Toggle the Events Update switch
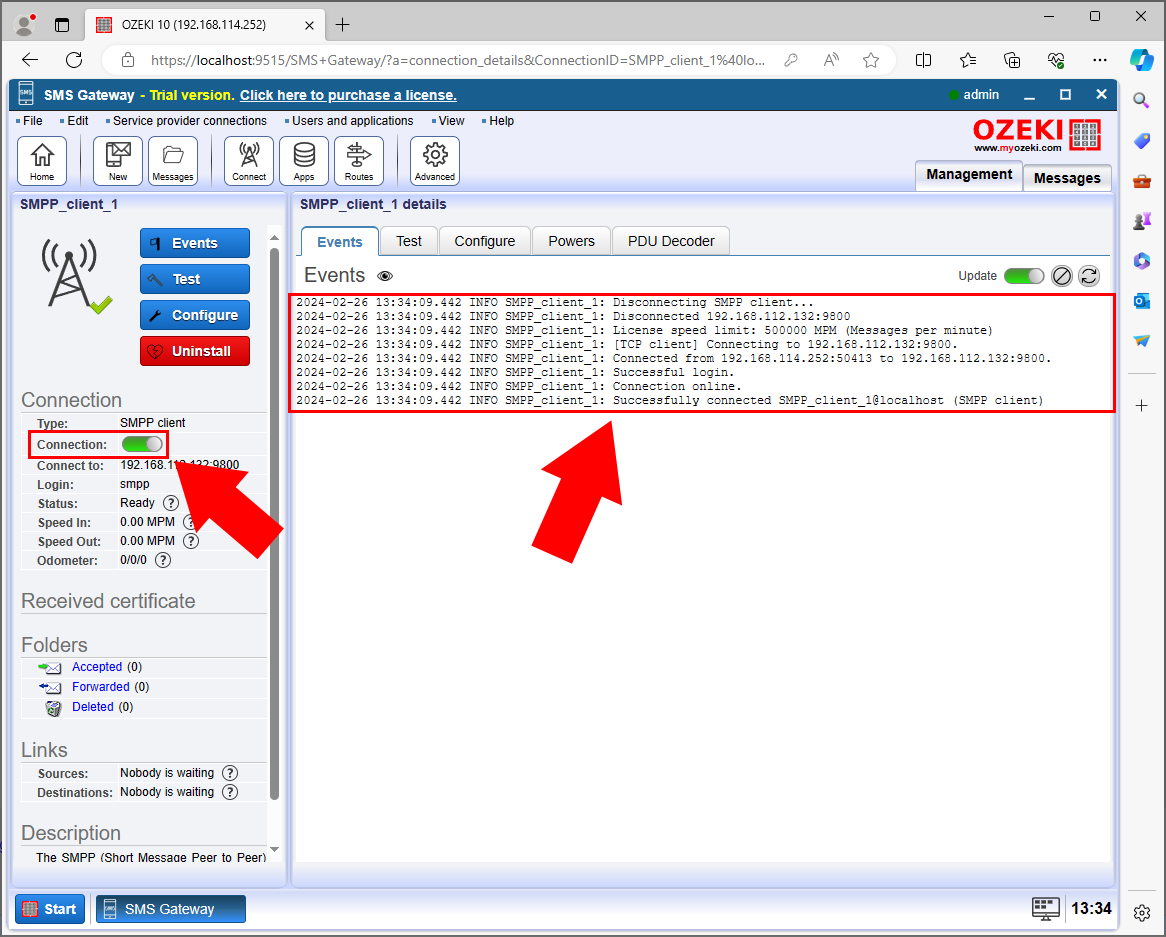 tap(1023, 276)
